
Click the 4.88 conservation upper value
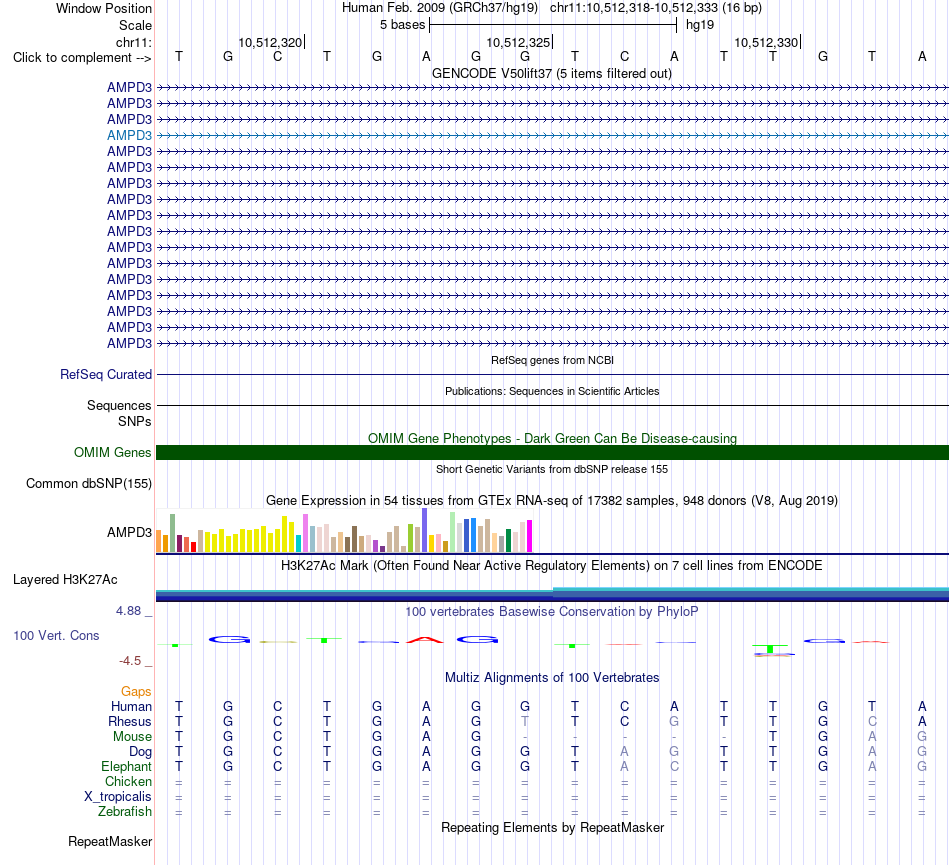click(129, 611)
